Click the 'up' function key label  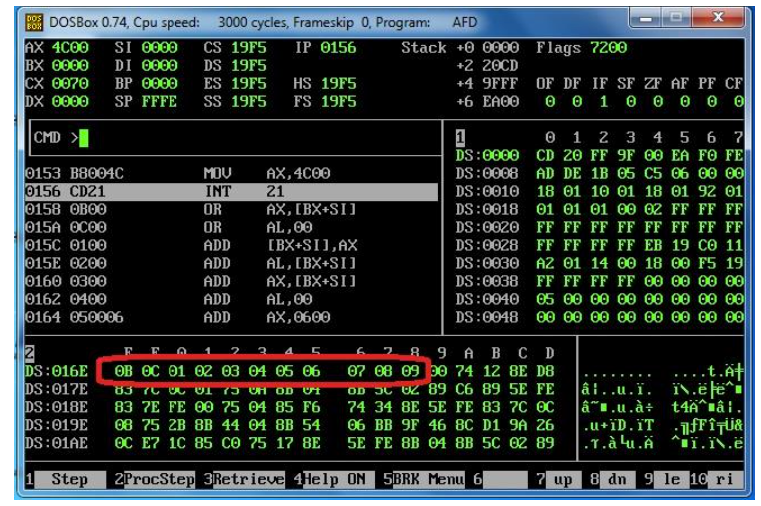[x=563, y=479]
